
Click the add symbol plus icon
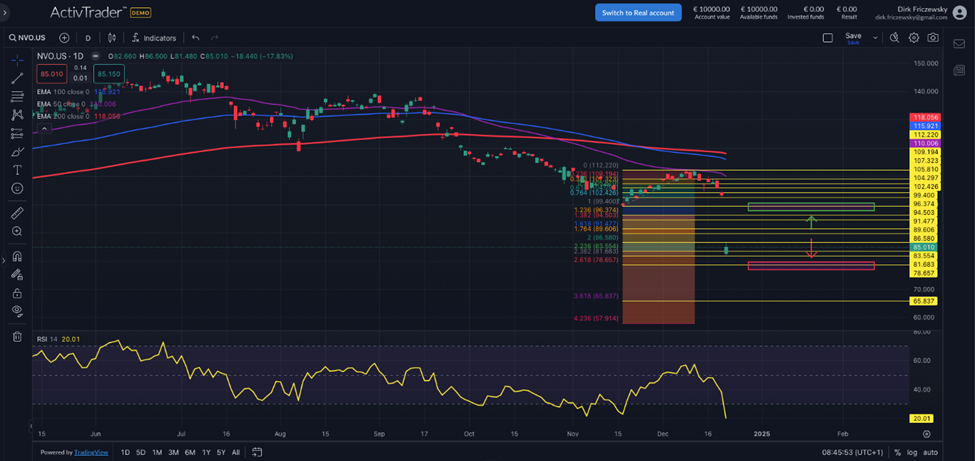65,38
